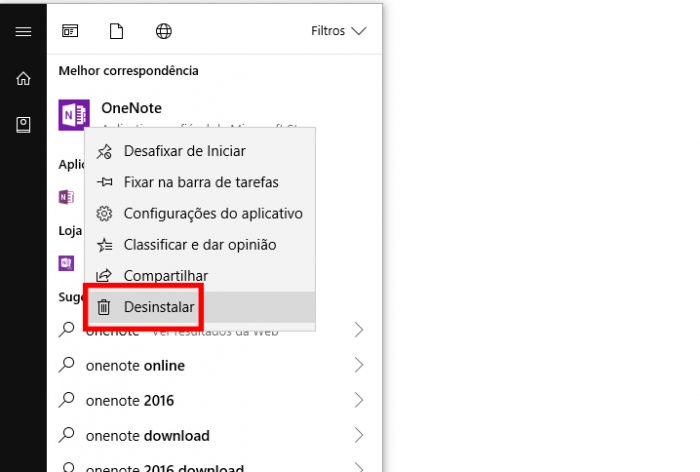Click the Melhor correspondência heading
The height and width of the screenshot is (472, 700).
[129, 71]
